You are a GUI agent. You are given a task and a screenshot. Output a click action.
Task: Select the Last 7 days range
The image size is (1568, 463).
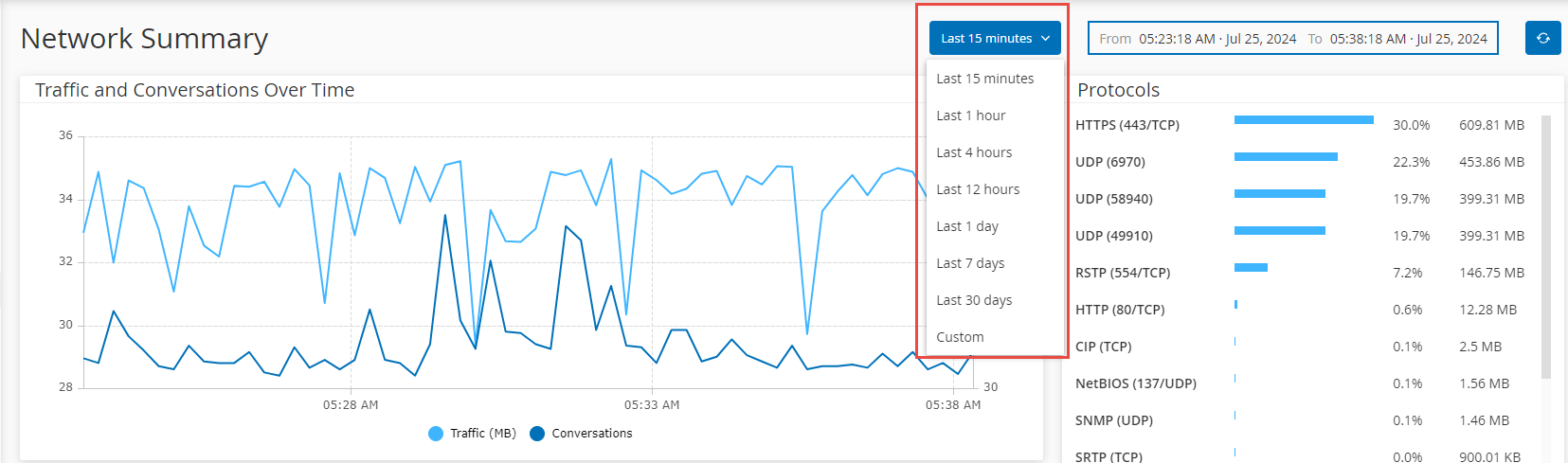(969, 263)
